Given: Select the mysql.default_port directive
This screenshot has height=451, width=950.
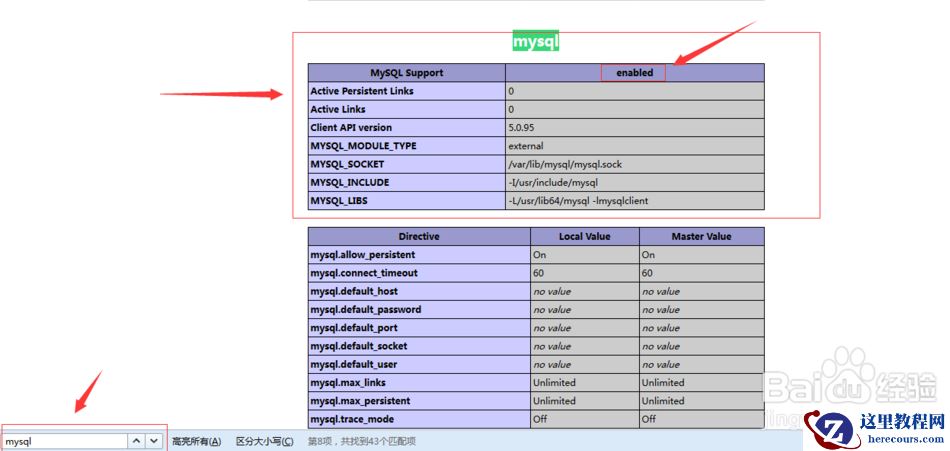Looking at the screenshot, I should click(x=354, y=327).
